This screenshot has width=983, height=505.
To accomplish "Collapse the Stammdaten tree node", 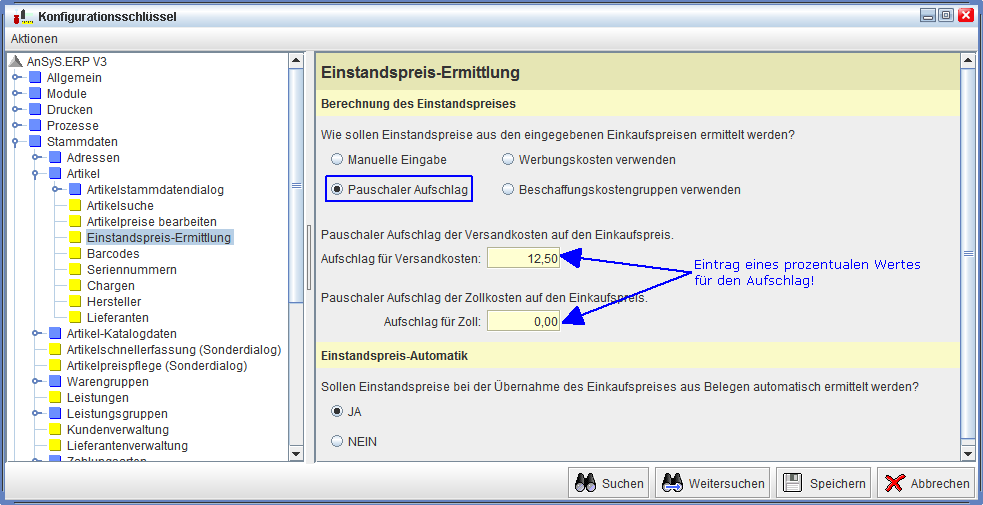I will 16,142.
